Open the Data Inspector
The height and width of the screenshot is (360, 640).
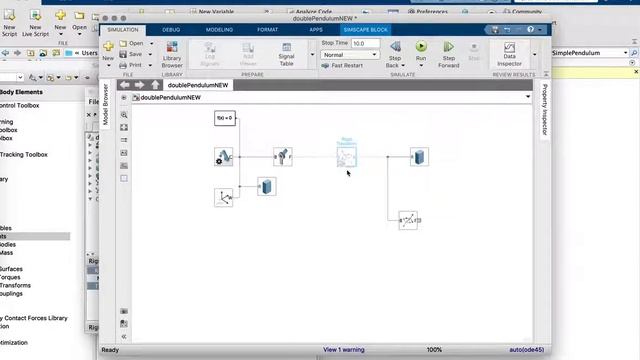509,54
